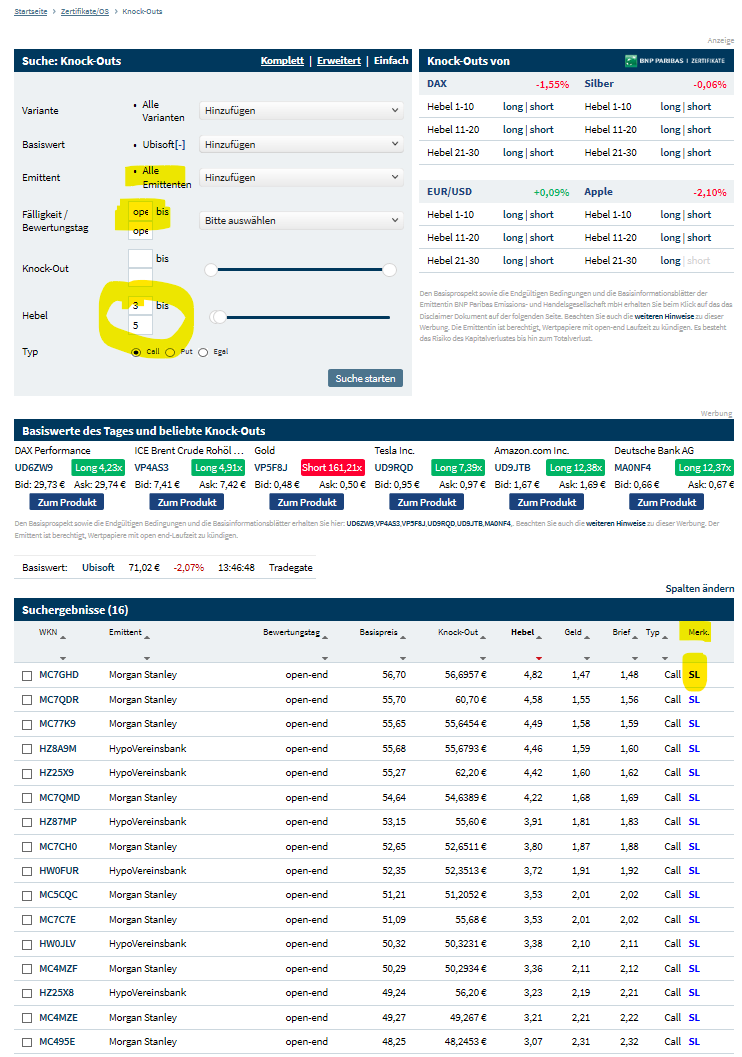Focus the Hebel maximum field showing 5
Screen dimensions: 742x1057
140,325
